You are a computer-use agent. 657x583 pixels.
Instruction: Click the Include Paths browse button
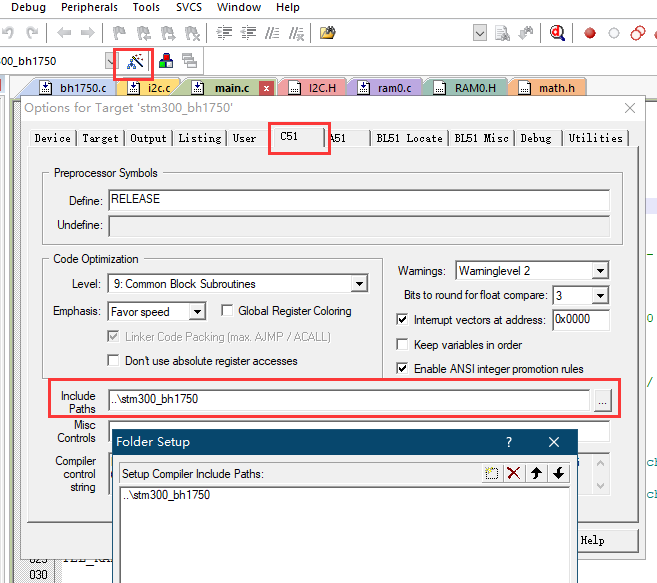pyautogui.click(x=603, y=400)
